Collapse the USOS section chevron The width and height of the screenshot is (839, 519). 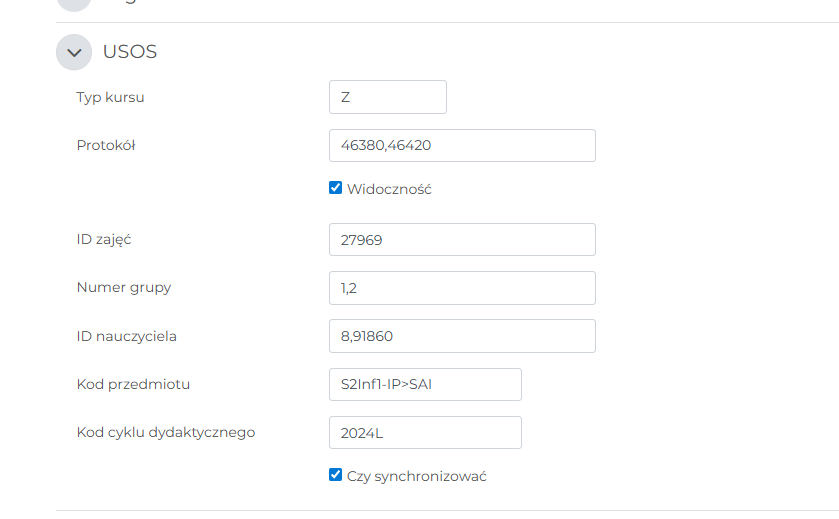[x=74, y=52]
